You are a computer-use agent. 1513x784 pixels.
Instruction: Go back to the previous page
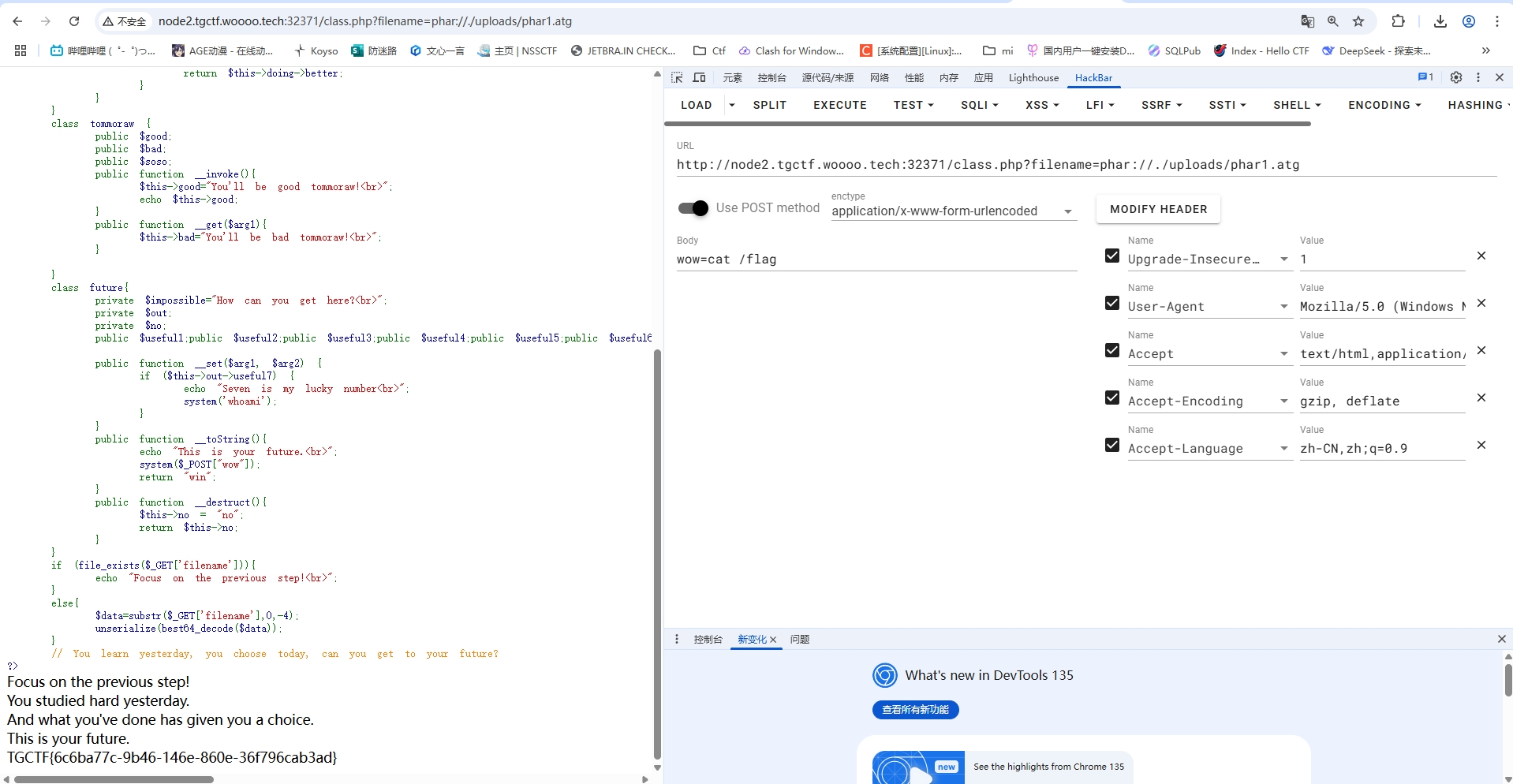(17, 21)
